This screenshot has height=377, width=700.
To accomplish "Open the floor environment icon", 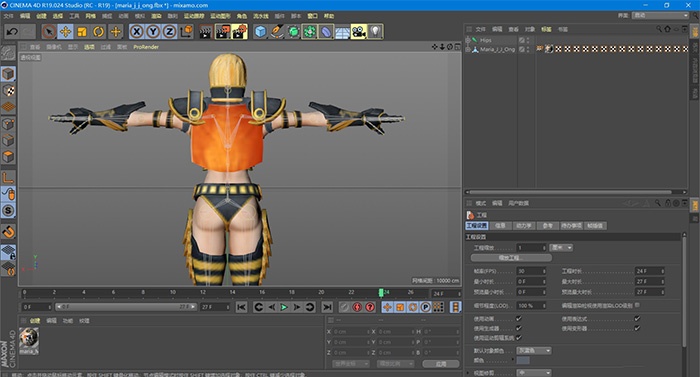I will 342,32.
